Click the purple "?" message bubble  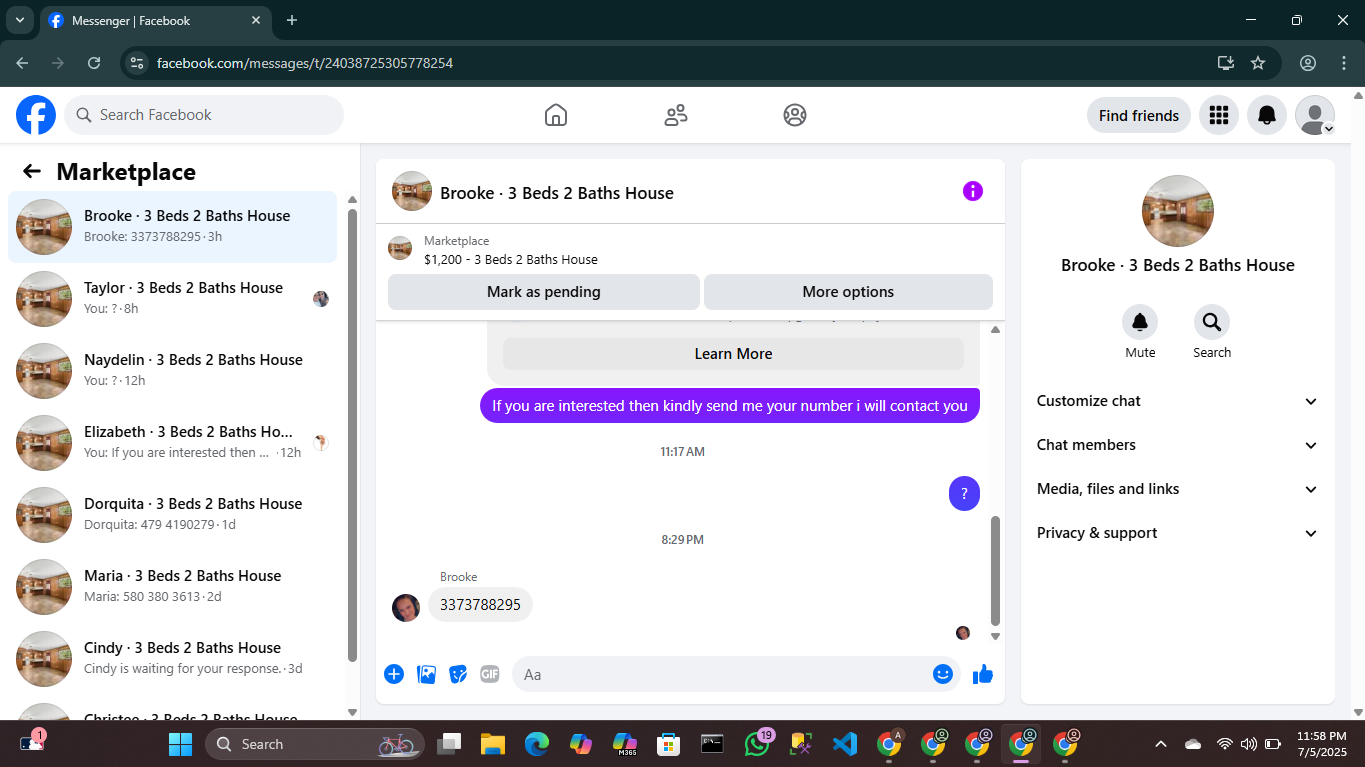(x=964, y=493)
